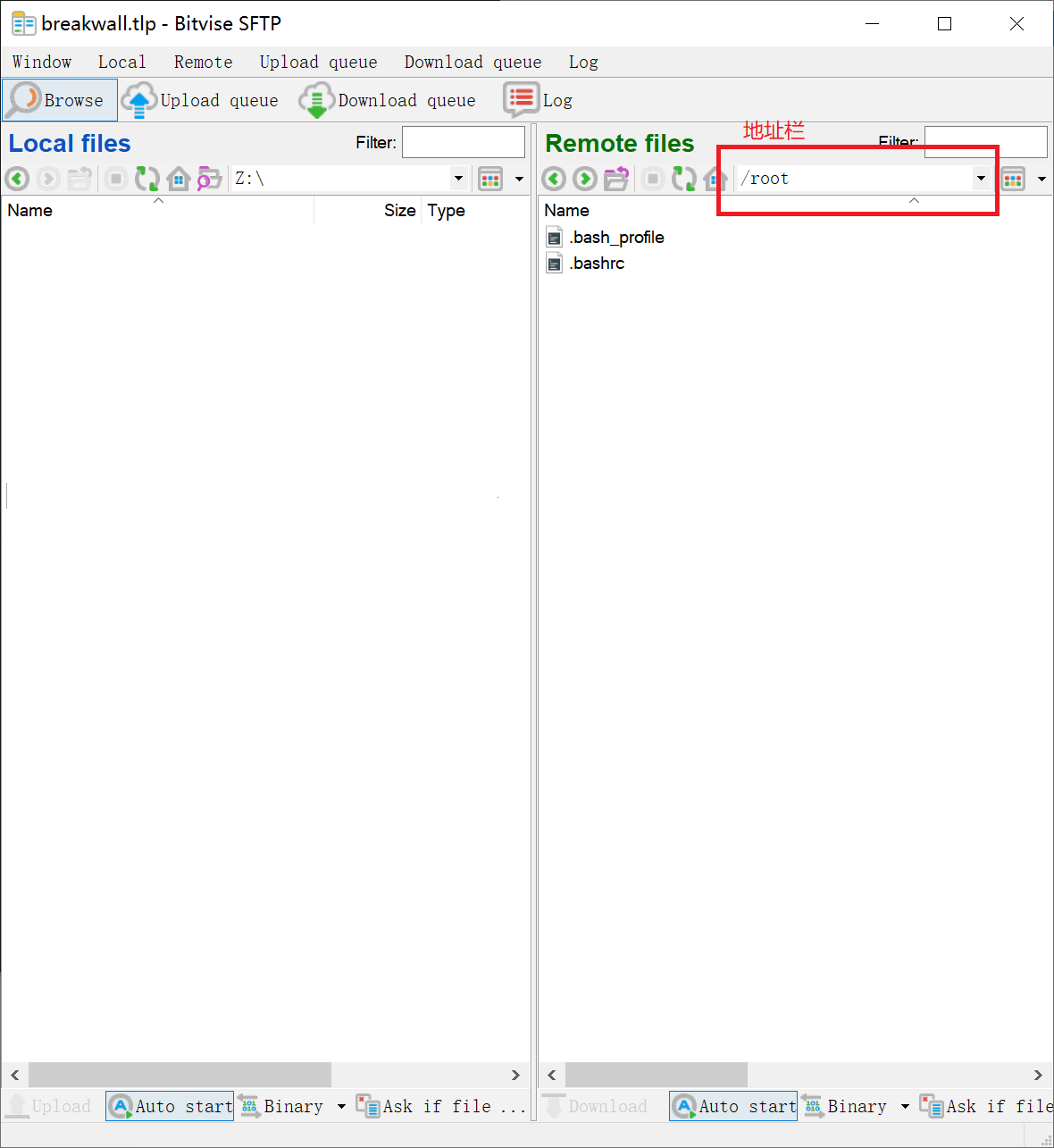Click stop icon in Local files toolbar
1054x1148 pixels.
115,179
